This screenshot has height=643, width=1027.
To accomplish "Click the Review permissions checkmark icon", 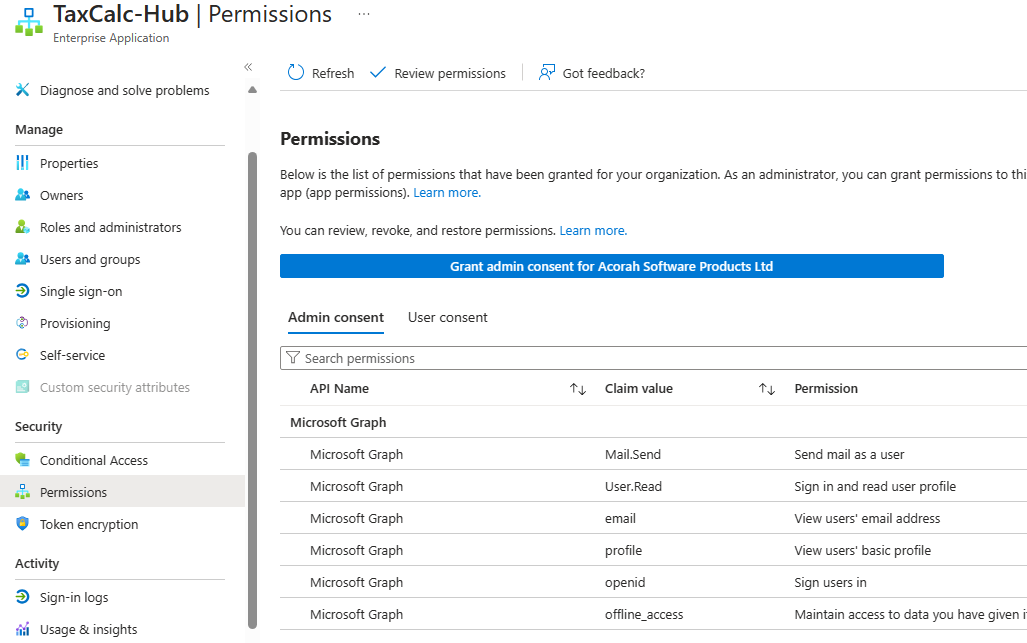I will point(377,73).
